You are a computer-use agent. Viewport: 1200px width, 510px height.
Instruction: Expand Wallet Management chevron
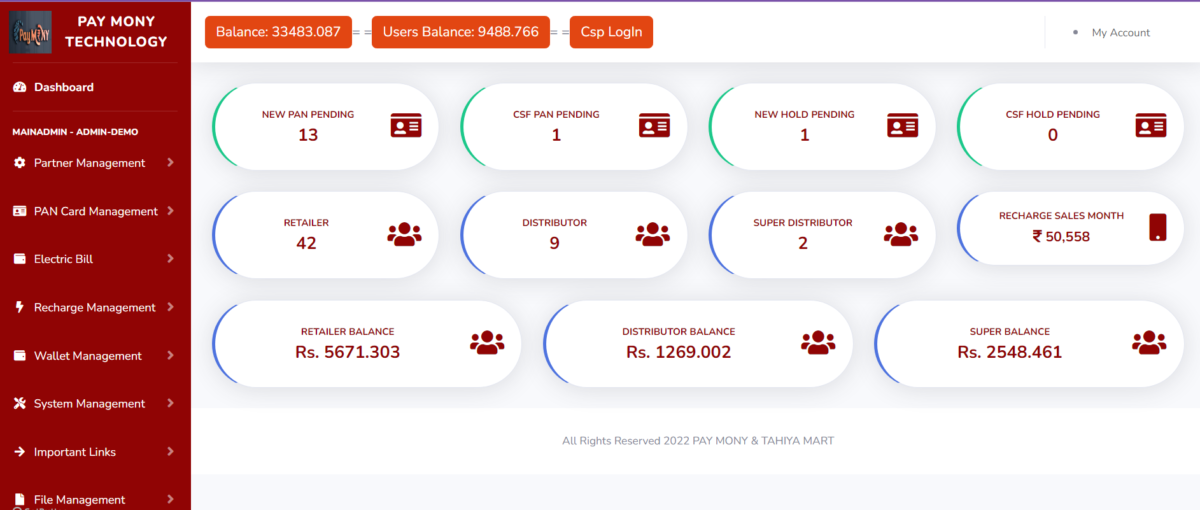coord(170,354)
